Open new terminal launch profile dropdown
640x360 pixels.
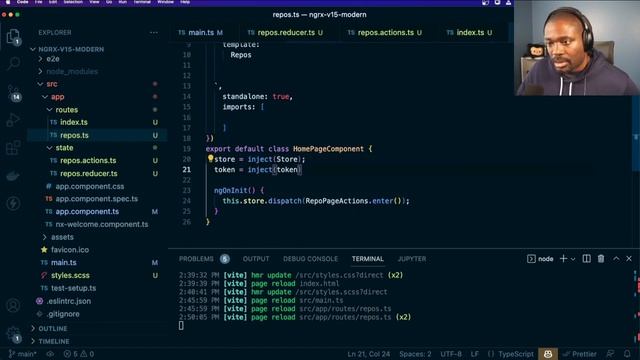[573, 259]
